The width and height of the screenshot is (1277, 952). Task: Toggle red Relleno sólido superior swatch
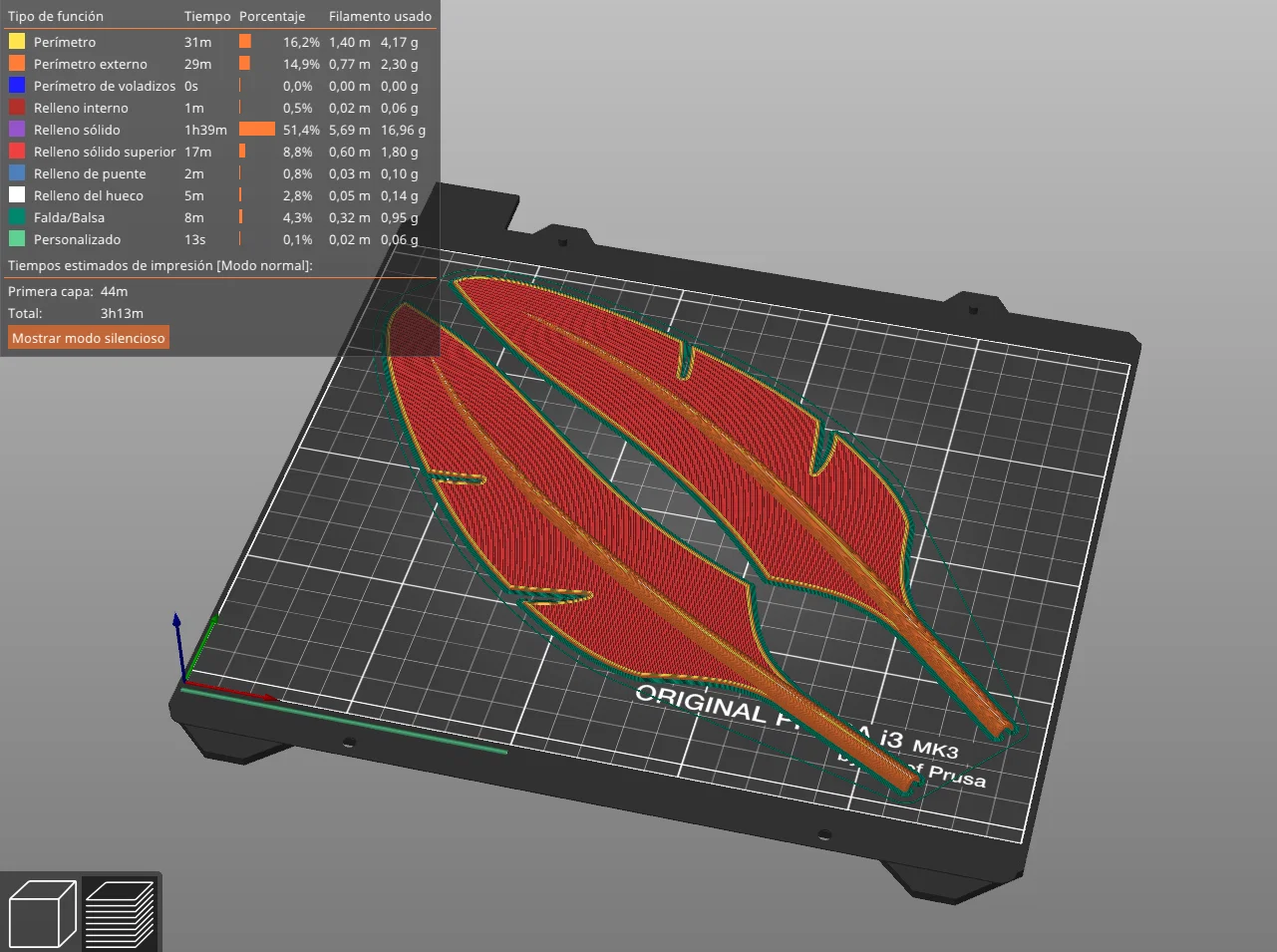pos(17,152)
